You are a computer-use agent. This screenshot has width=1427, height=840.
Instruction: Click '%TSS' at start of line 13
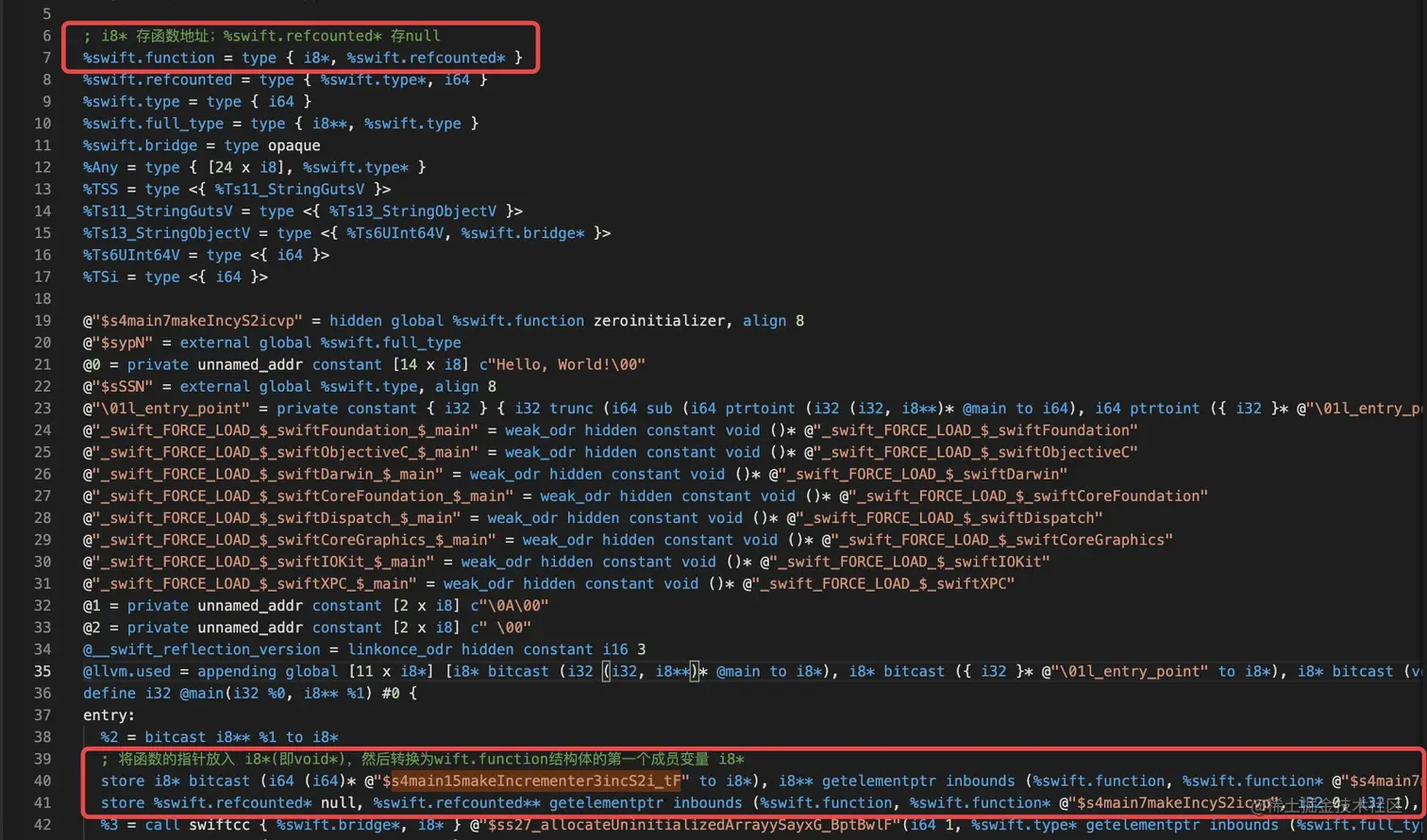101,189
